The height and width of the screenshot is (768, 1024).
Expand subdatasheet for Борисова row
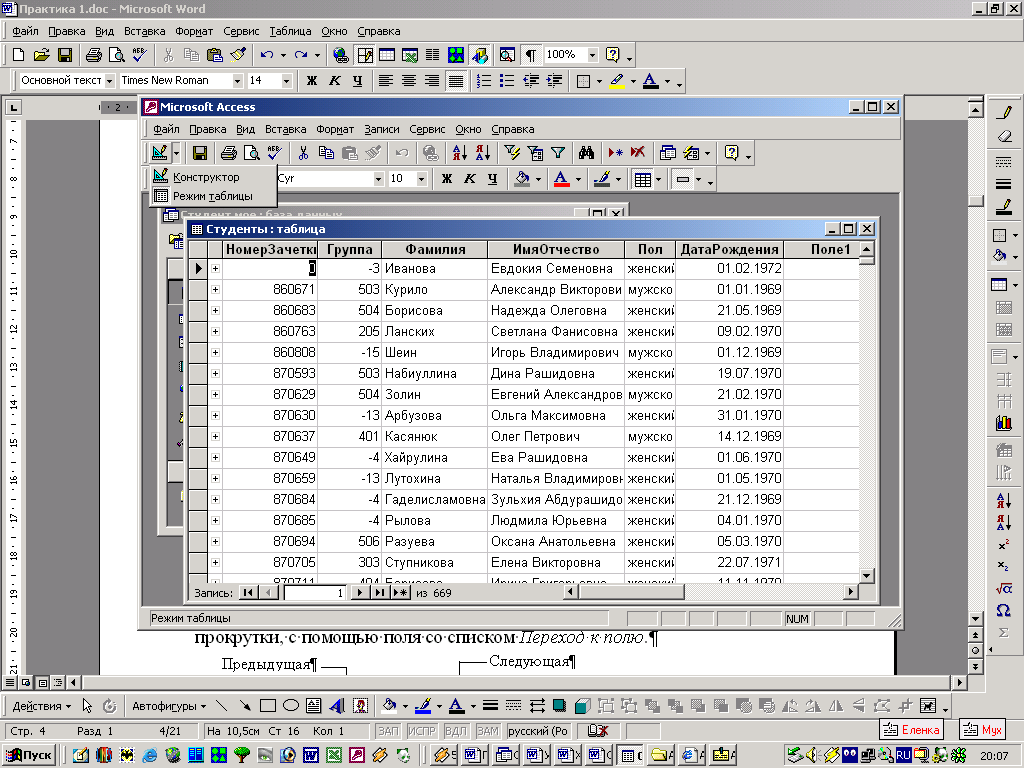coord(216,310)
